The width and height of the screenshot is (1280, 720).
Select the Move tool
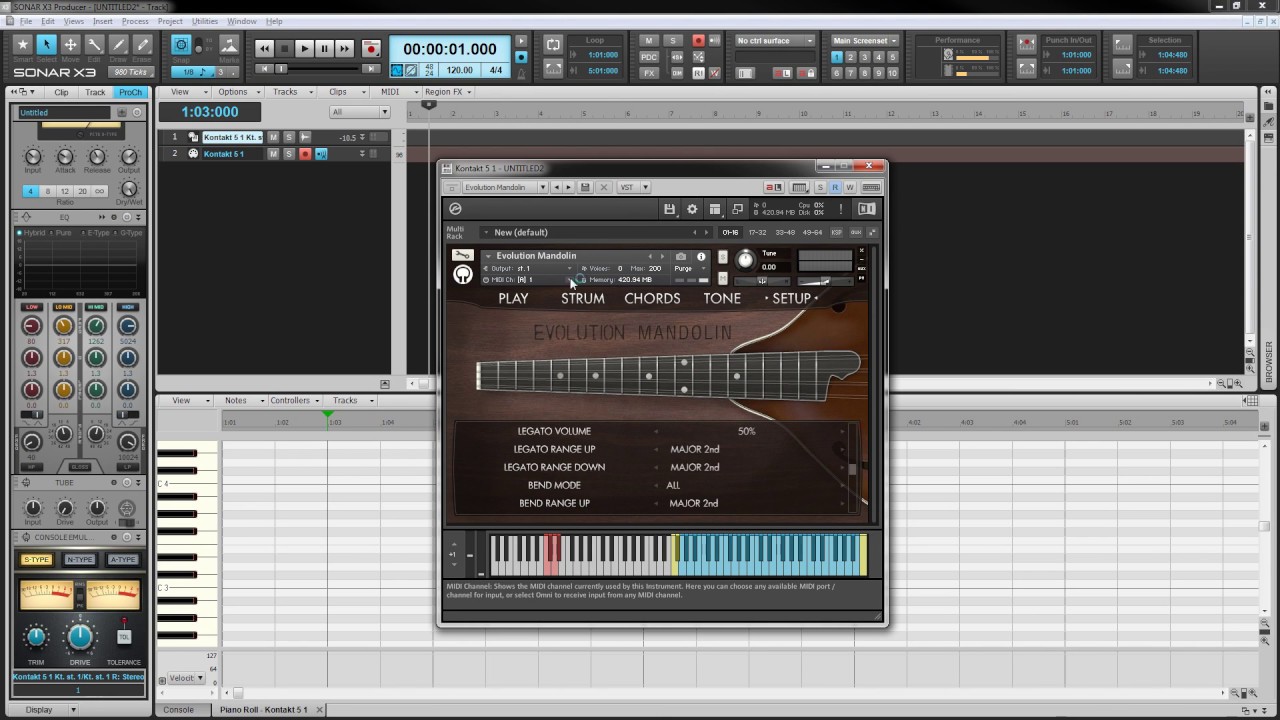(x=71, y=45)
